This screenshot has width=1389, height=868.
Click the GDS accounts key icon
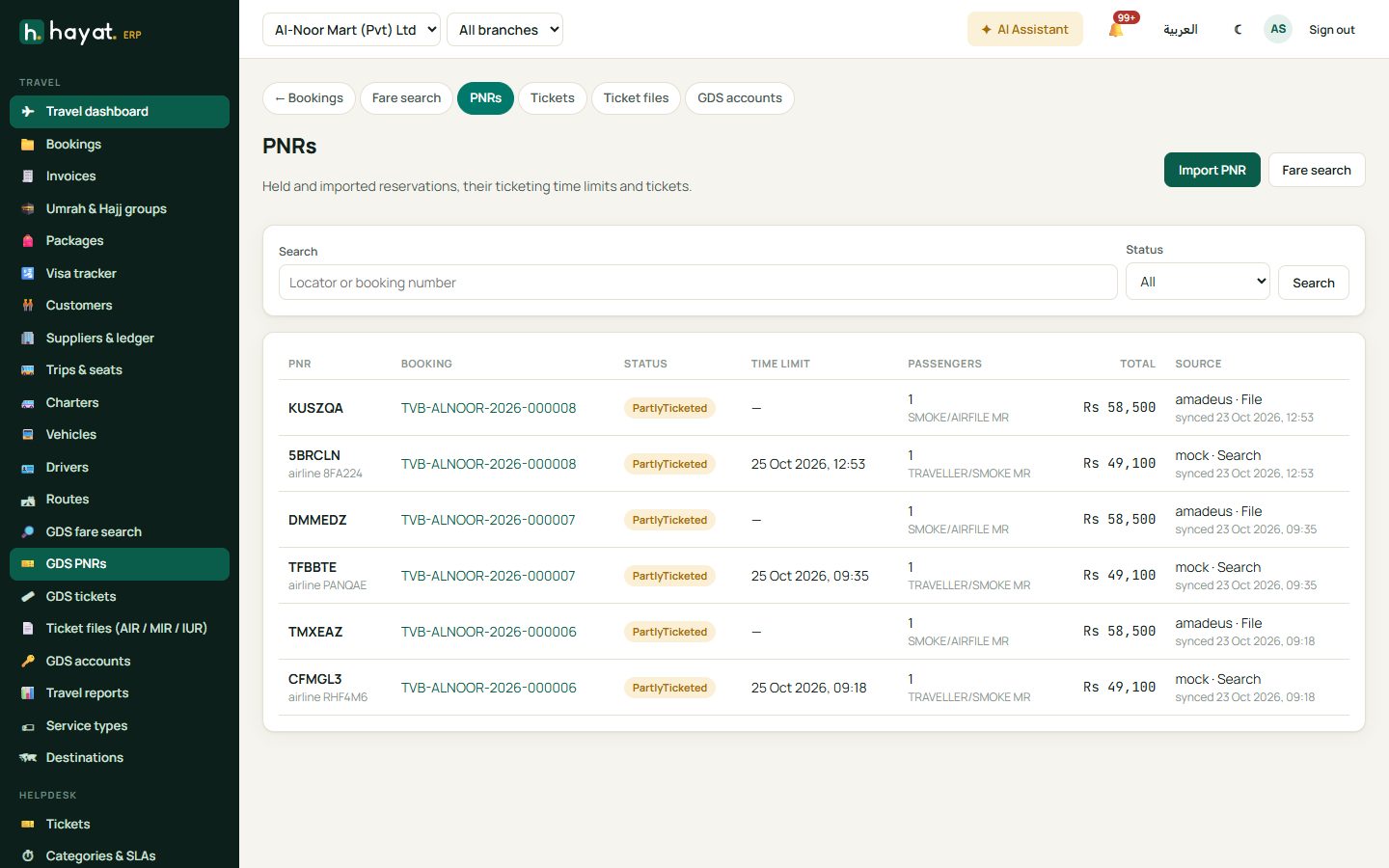coord(28,662)
